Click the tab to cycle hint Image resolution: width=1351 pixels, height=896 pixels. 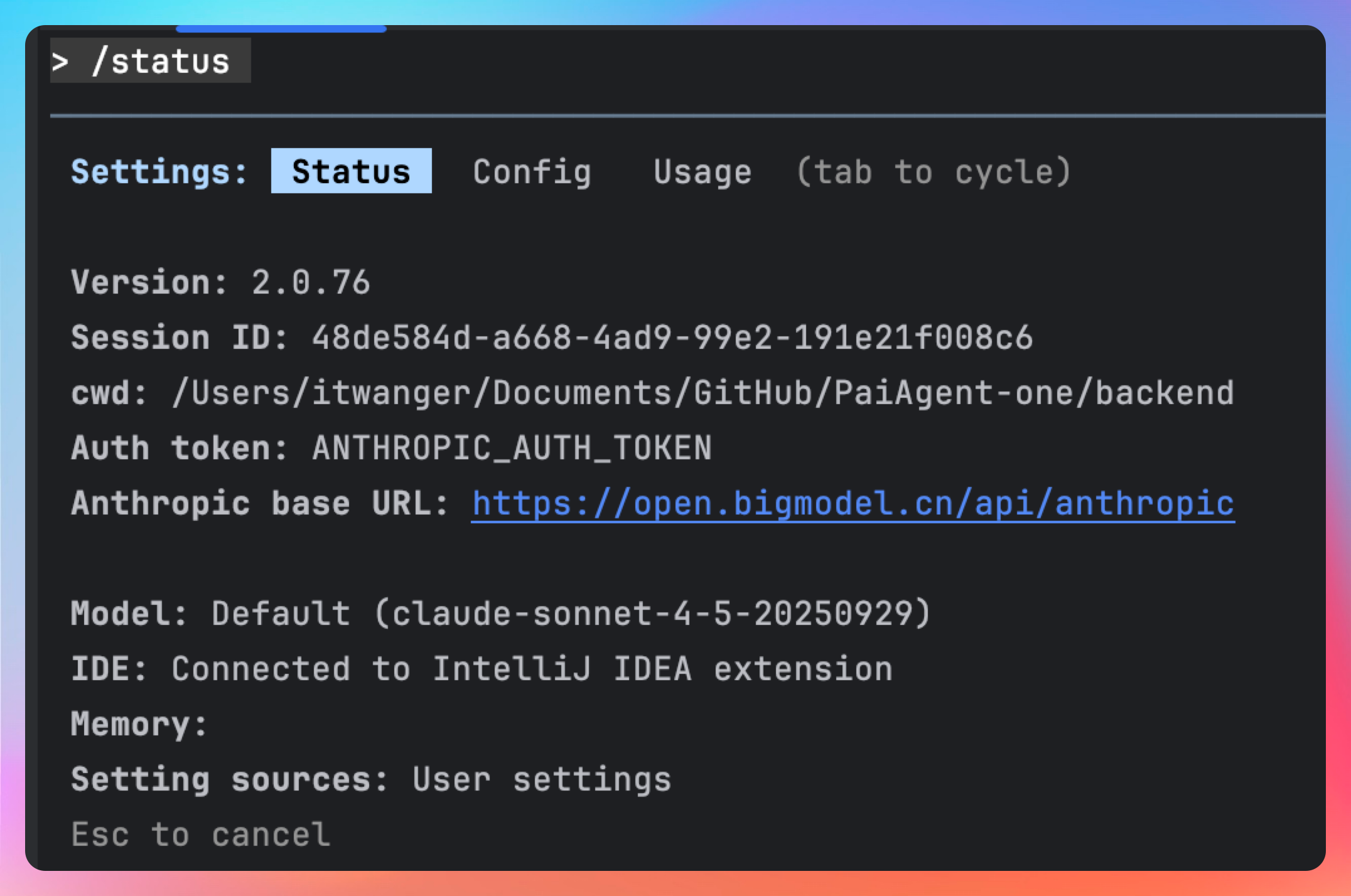pos(932,172)
